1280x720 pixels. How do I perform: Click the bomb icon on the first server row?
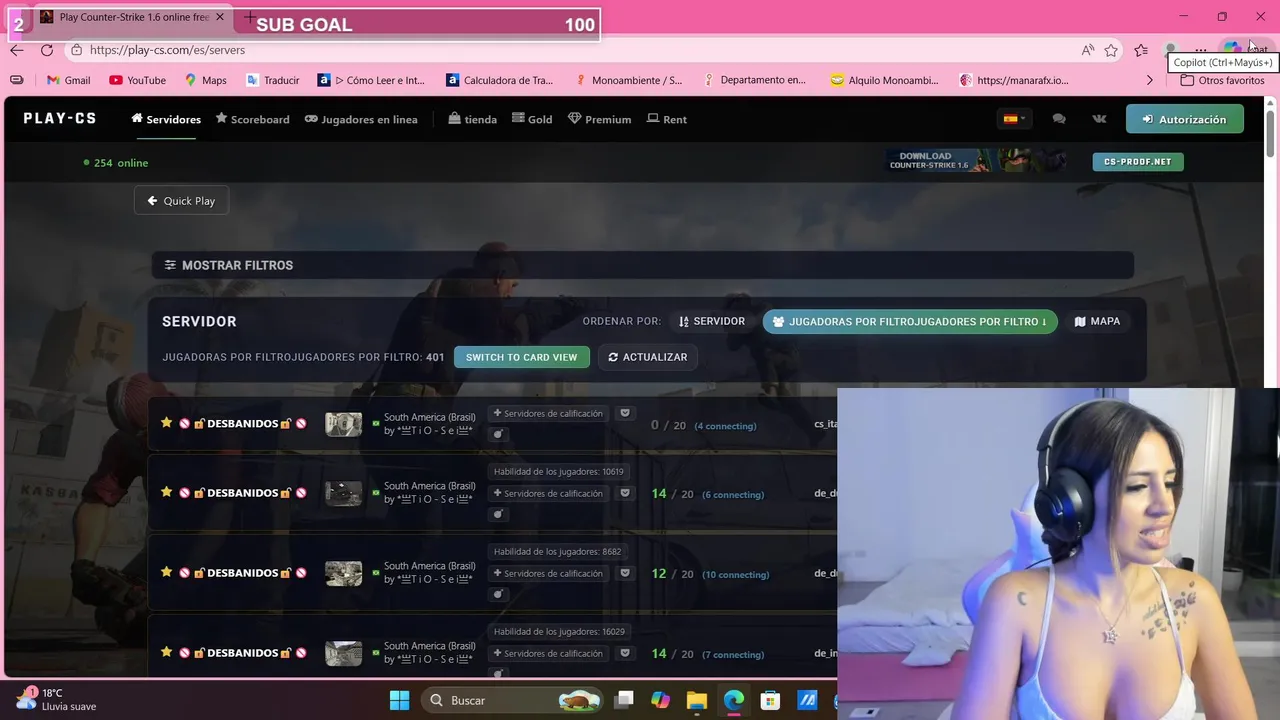click(498, 434)
